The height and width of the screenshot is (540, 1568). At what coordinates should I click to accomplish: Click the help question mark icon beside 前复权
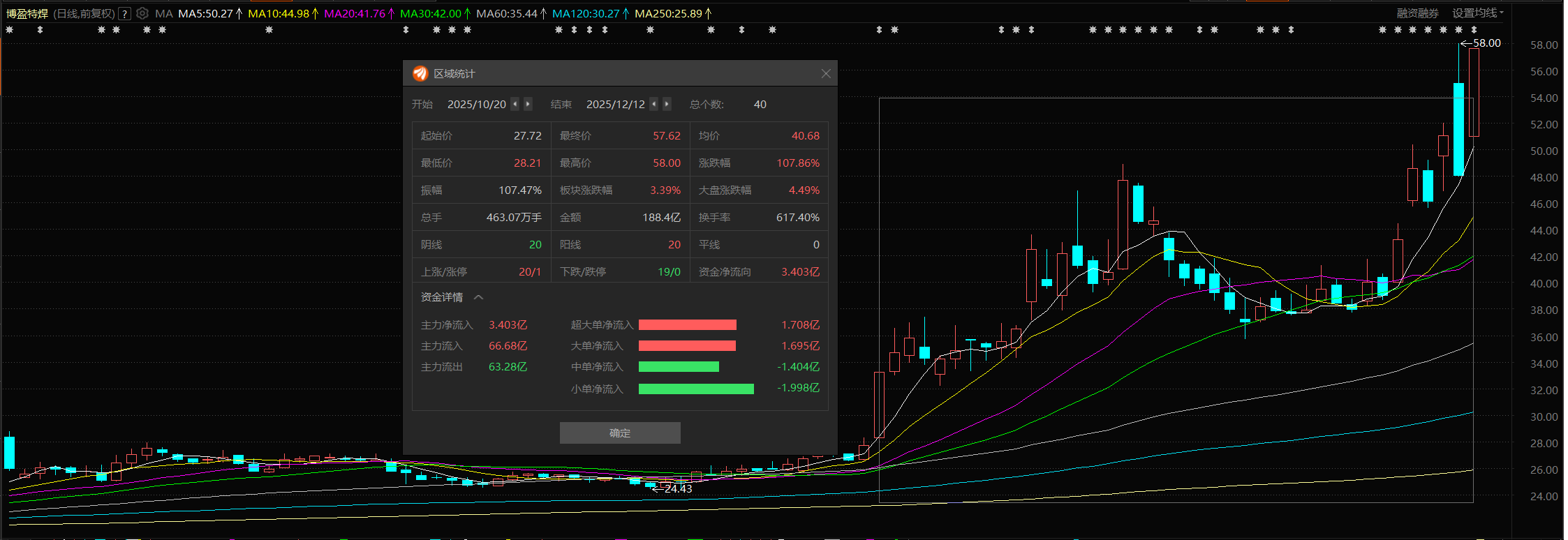pos(124,13)
